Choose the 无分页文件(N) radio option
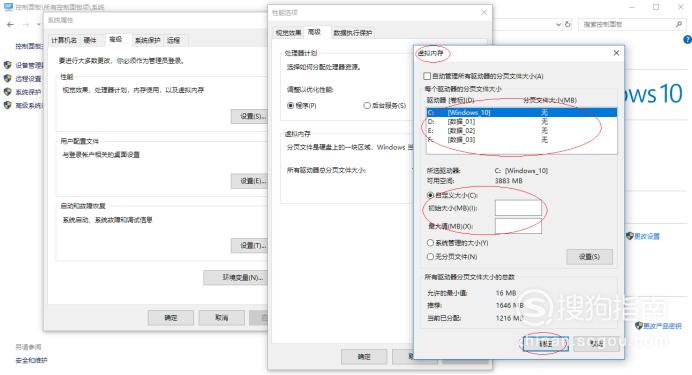 [x=452, y=256]
